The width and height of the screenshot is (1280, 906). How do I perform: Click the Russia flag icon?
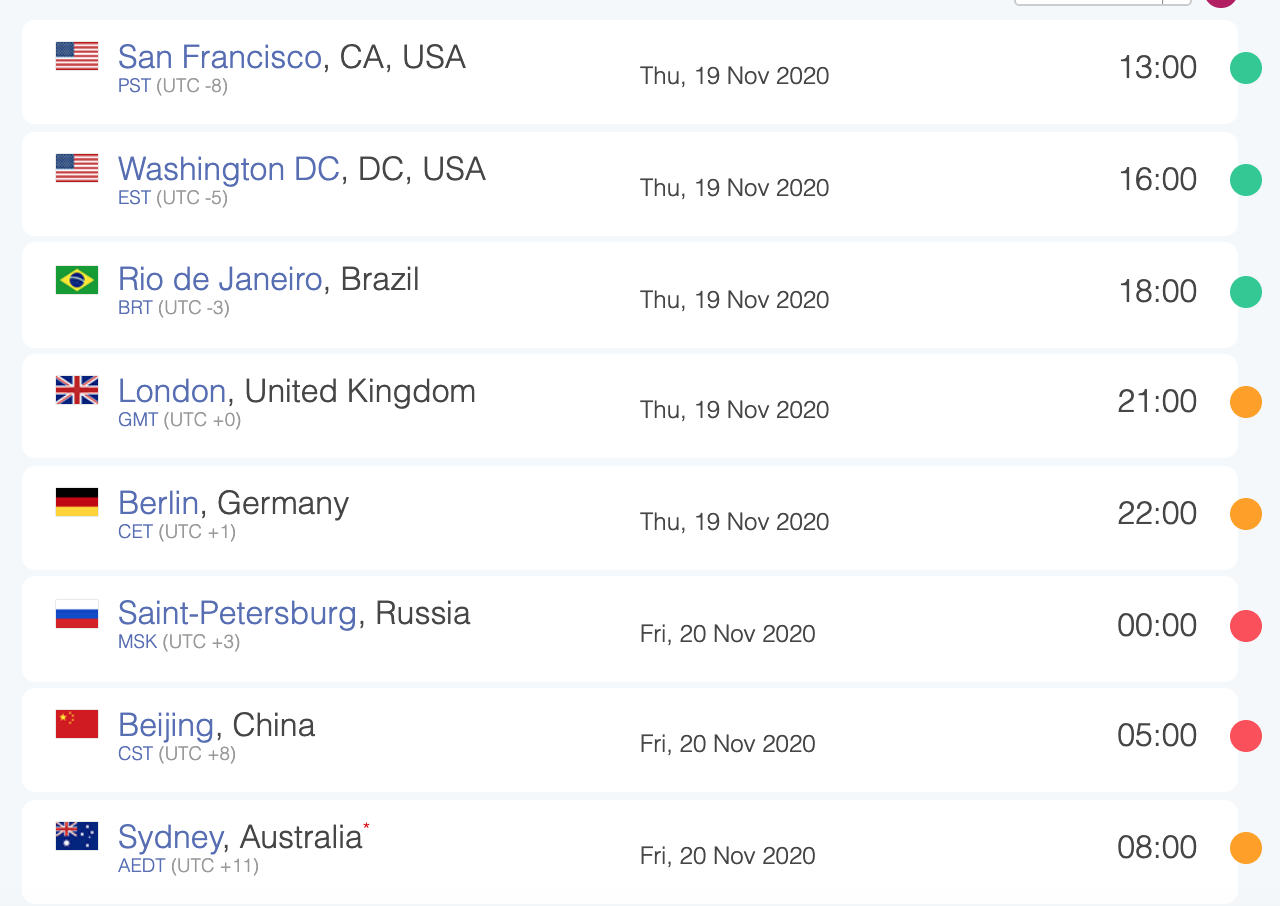pos(77,614)
